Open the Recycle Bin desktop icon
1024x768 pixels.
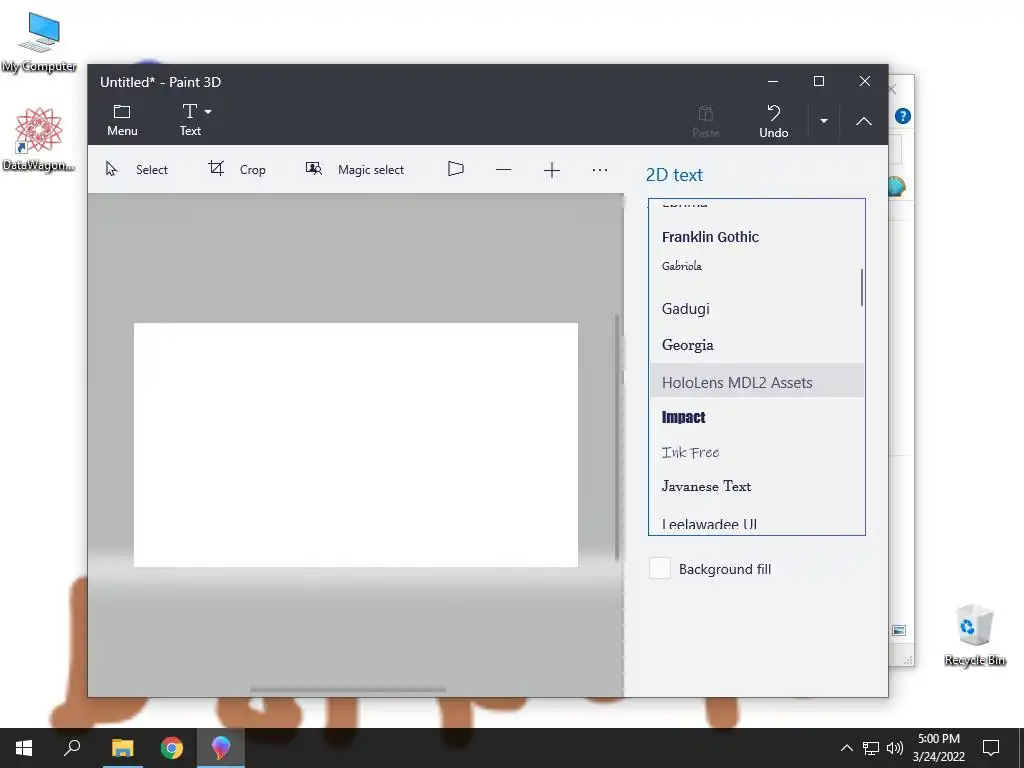coord(974,635)
